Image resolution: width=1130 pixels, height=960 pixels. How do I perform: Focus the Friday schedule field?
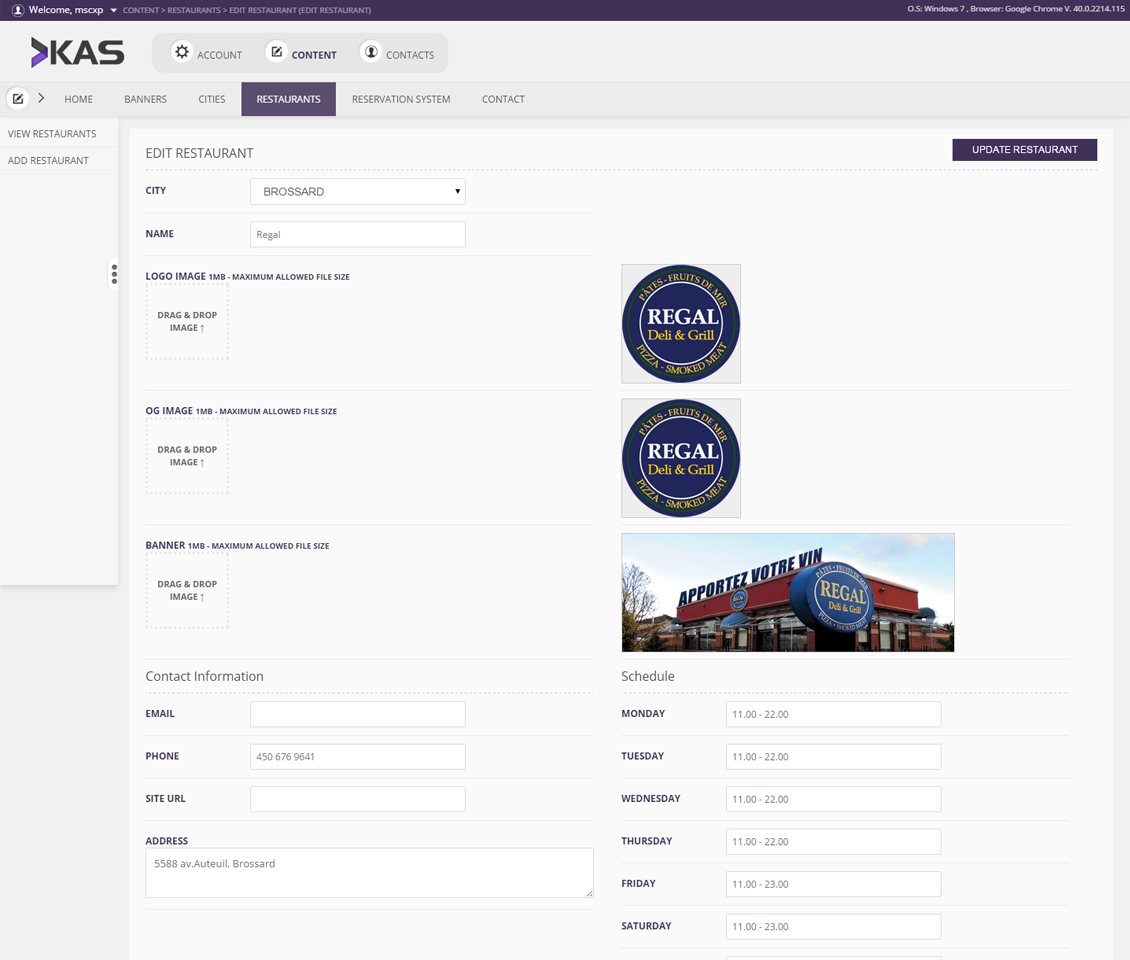coord(833,884)
